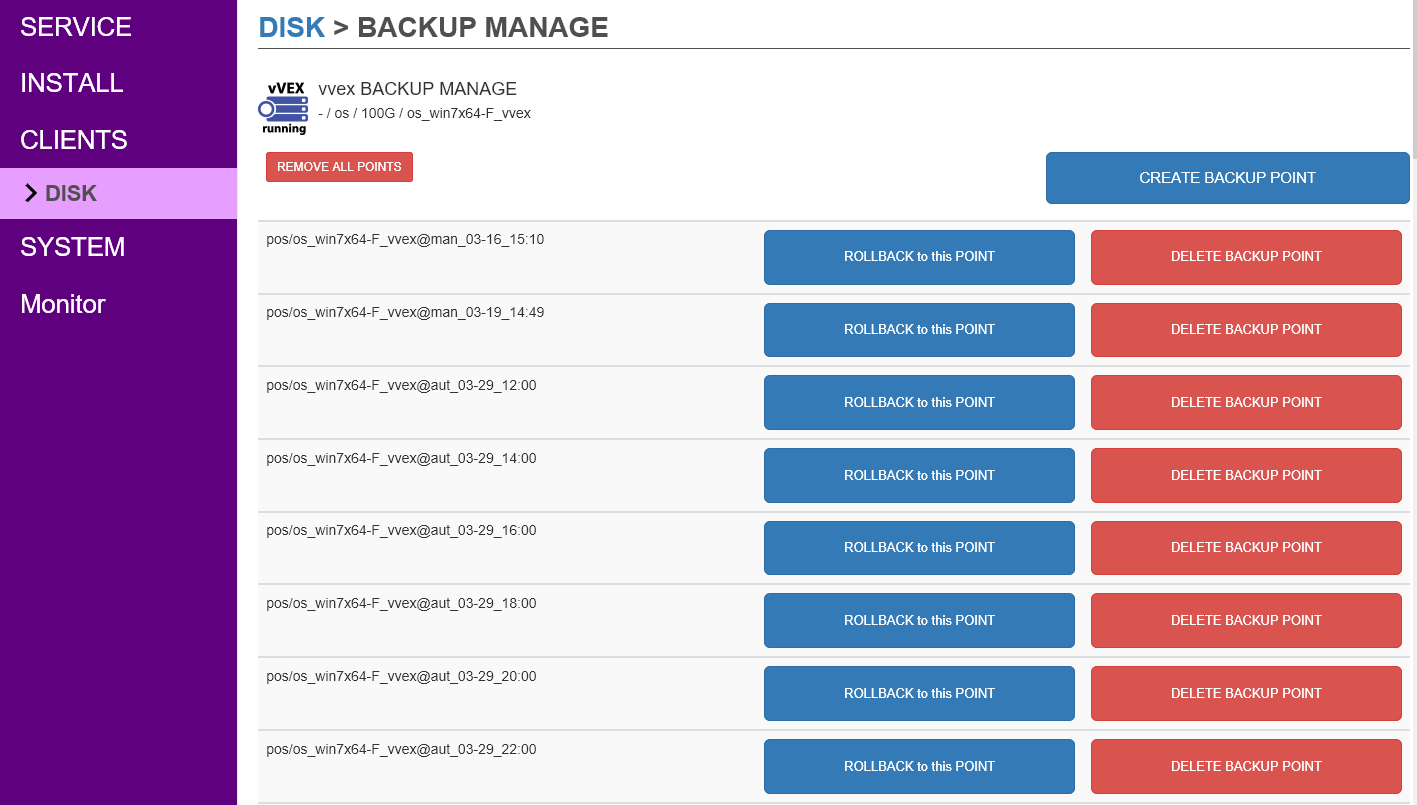Open the SERVICE menu item
The image size is (1417, 805).
pos(76,27)
